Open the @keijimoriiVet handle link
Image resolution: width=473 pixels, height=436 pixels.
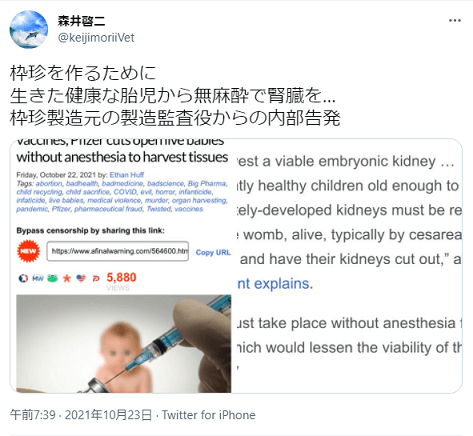point(96,38)
